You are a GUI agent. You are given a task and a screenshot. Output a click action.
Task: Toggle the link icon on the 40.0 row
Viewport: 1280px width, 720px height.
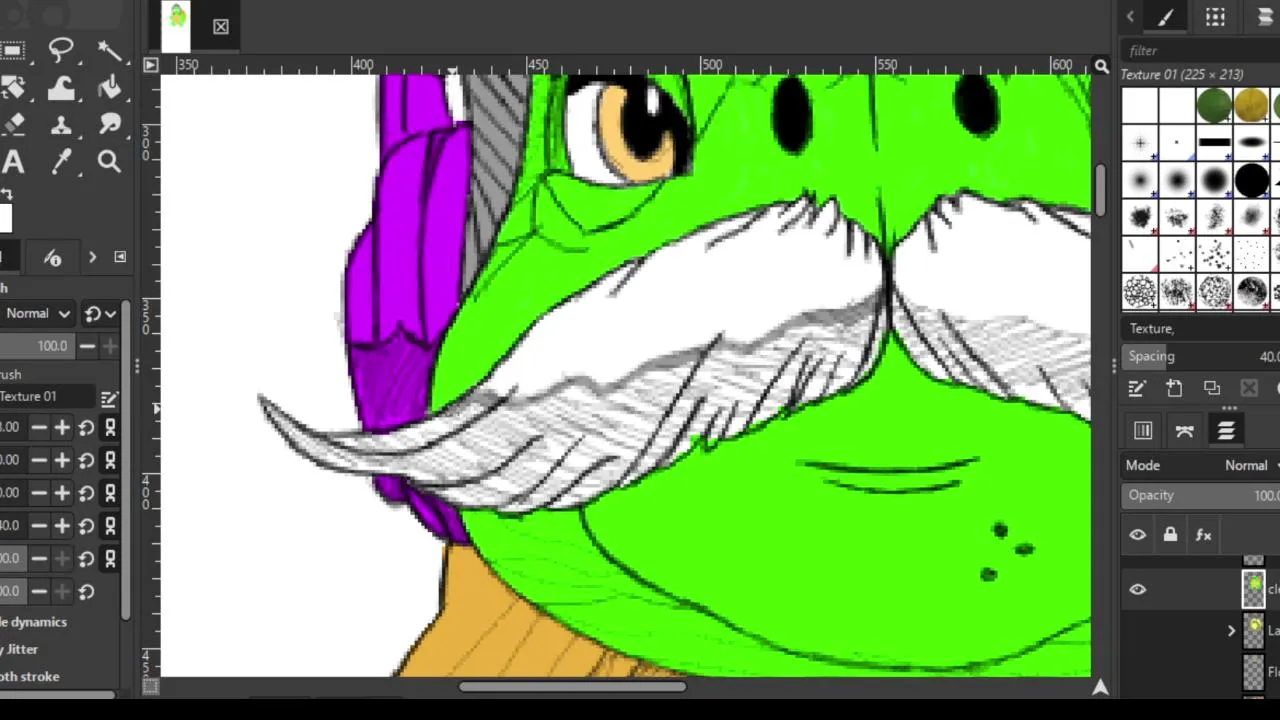[111, 526]
